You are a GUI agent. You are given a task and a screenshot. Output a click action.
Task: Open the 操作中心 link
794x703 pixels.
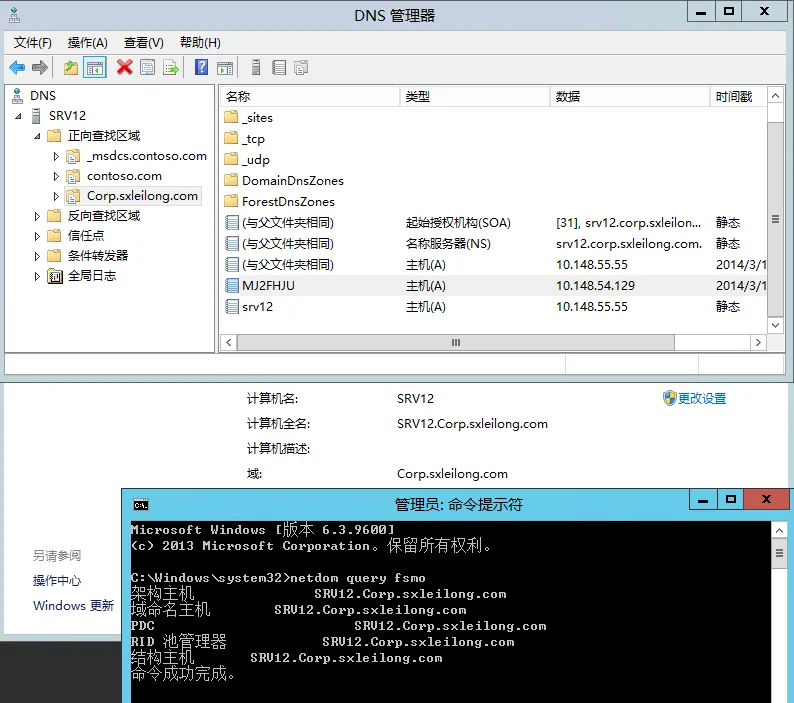57,581
